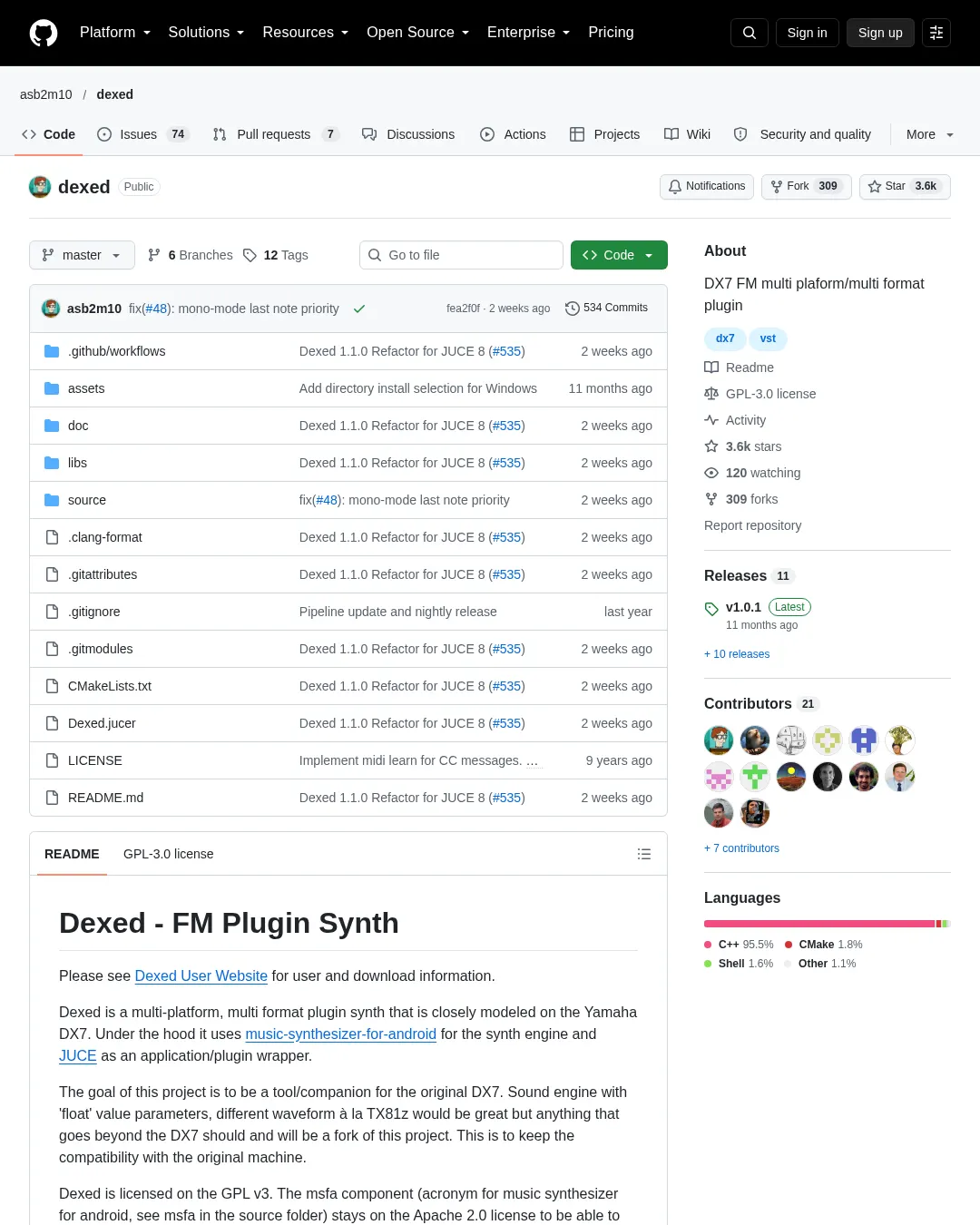The width and height of the screenshot is (980, 1225).
Task: Click the branches icon next to 6 Branches
Action: [x=154, y=255]
